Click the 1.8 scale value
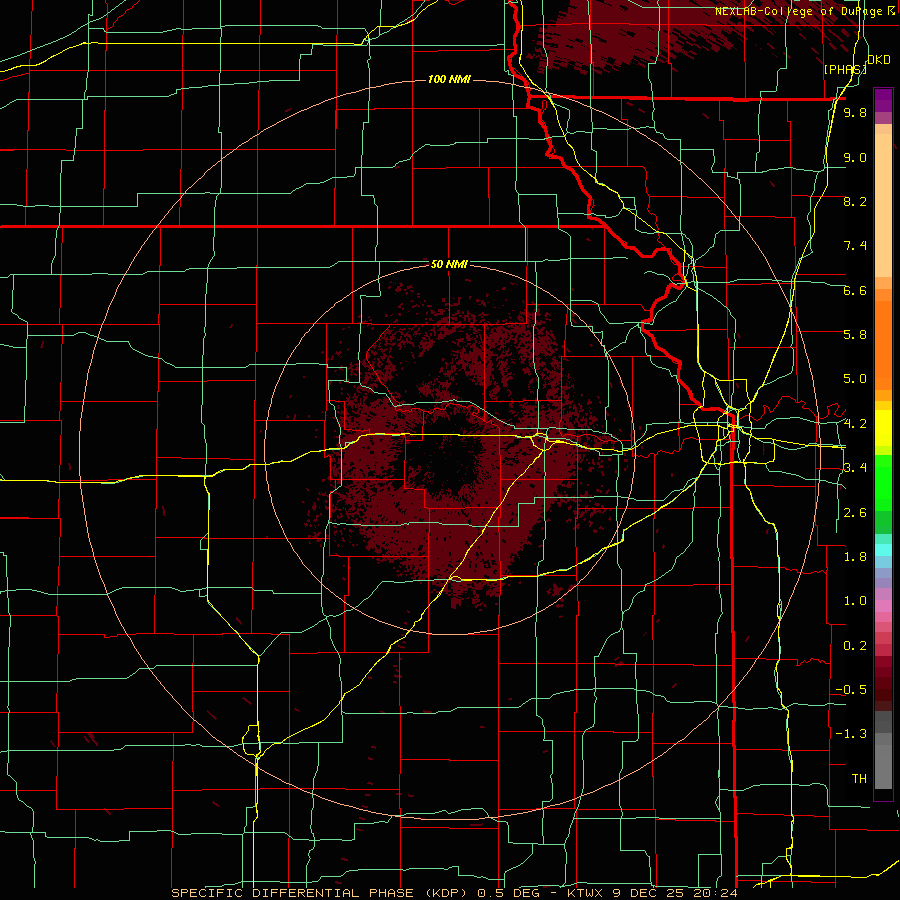900x900 pixels. [x=855, y=557]
